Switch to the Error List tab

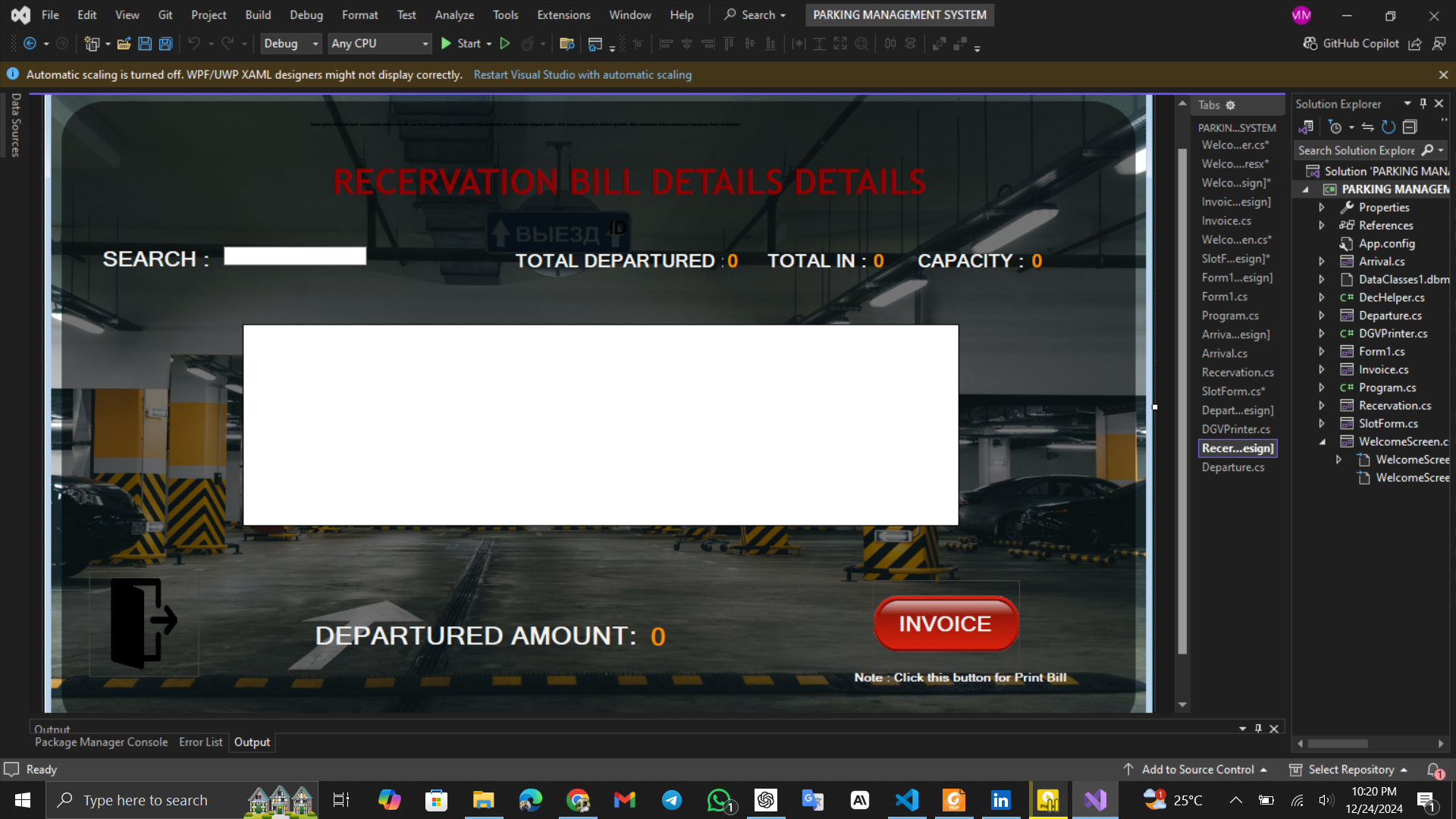200,742
